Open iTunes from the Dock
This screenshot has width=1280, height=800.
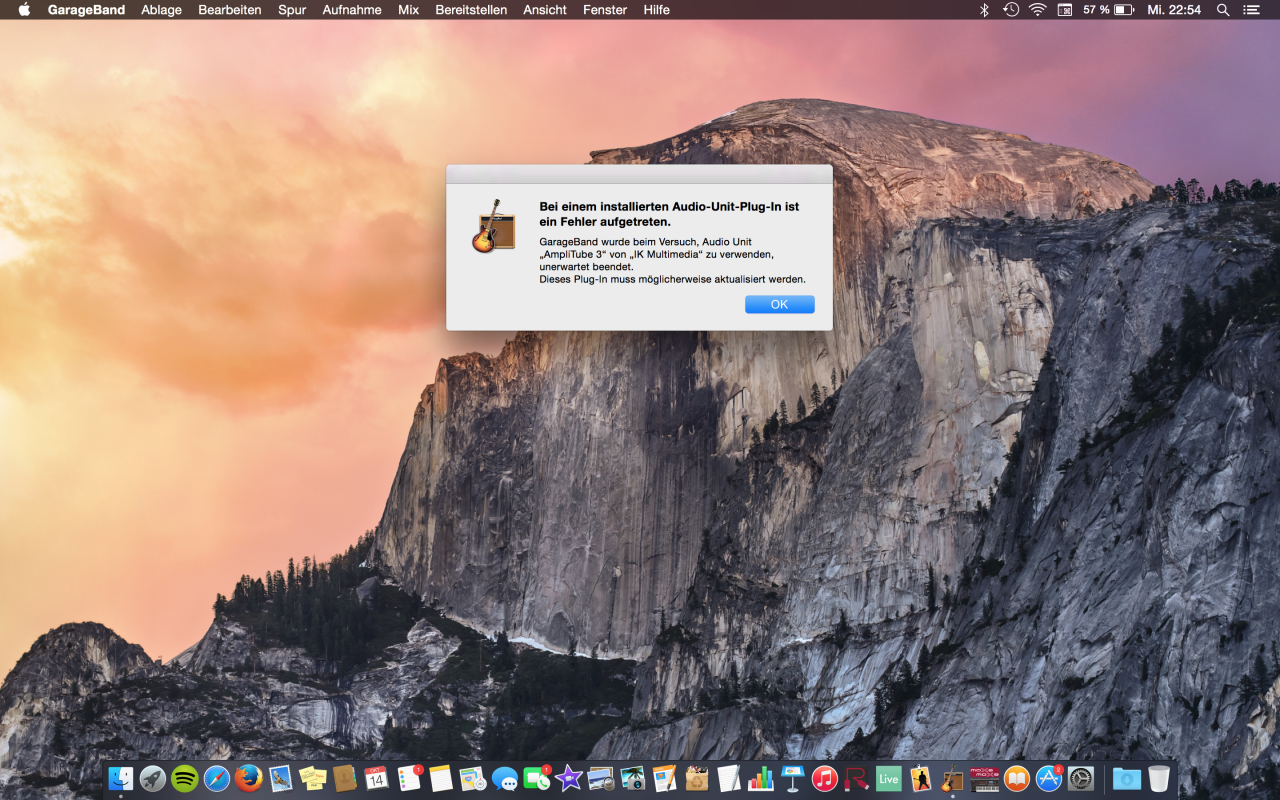[x=824, y=778]
